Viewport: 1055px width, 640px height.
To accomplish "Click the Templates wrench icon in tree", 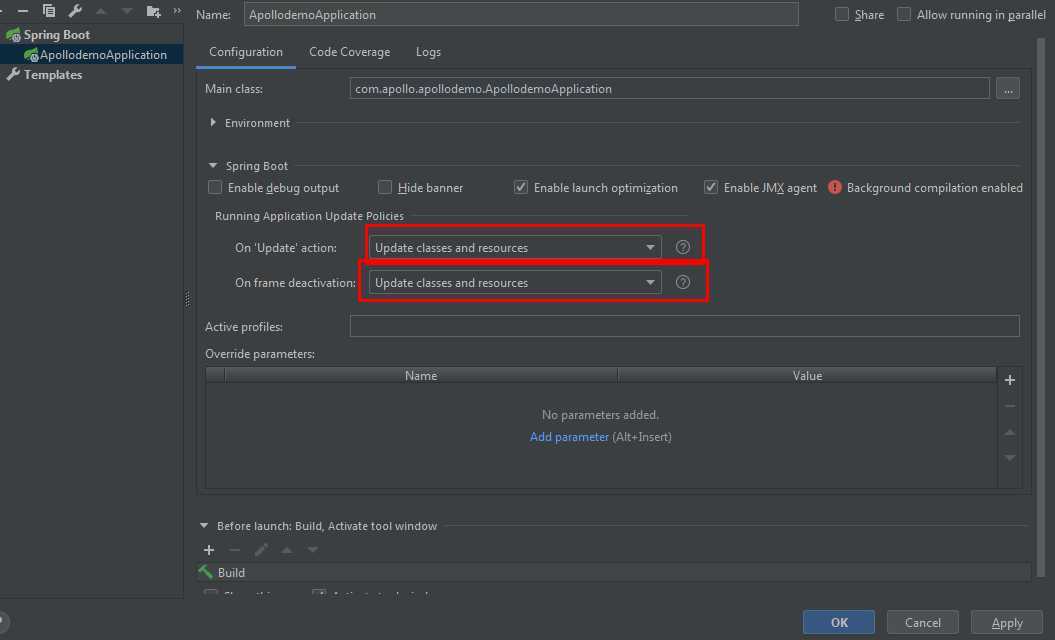I will tap(13, 75).
